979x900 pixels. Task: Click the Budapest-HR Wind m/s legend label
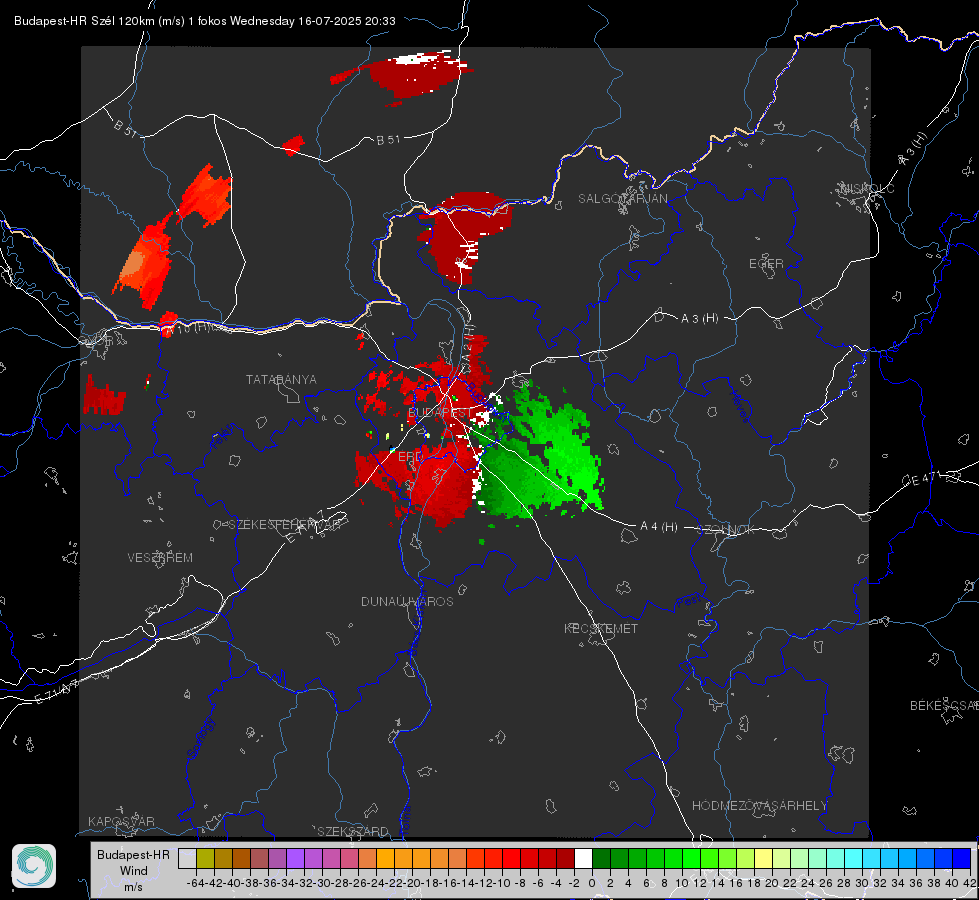[134, 871]
